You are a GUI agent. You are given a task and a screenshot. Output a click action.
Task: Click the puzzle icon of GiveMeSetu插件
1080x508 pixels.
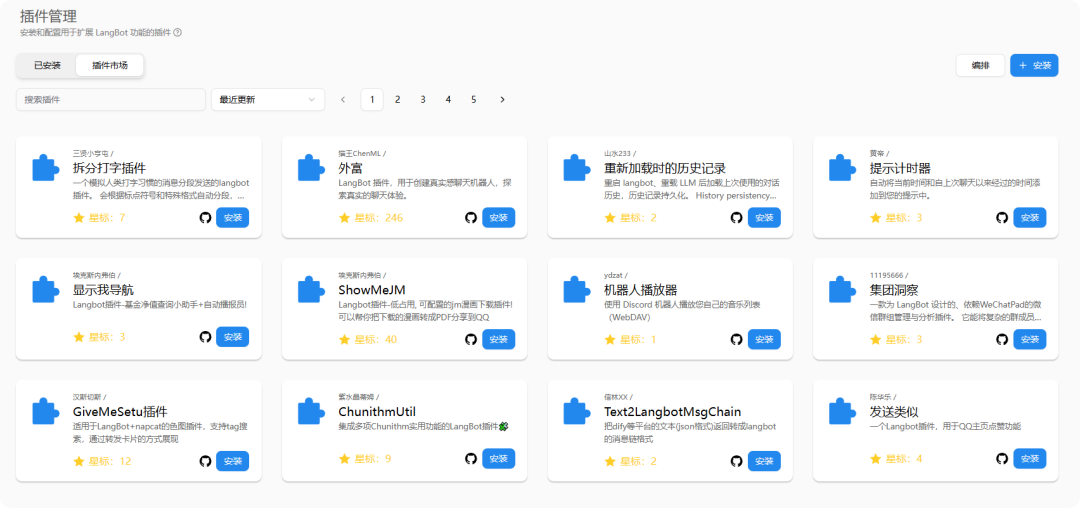tap(46, 412)
